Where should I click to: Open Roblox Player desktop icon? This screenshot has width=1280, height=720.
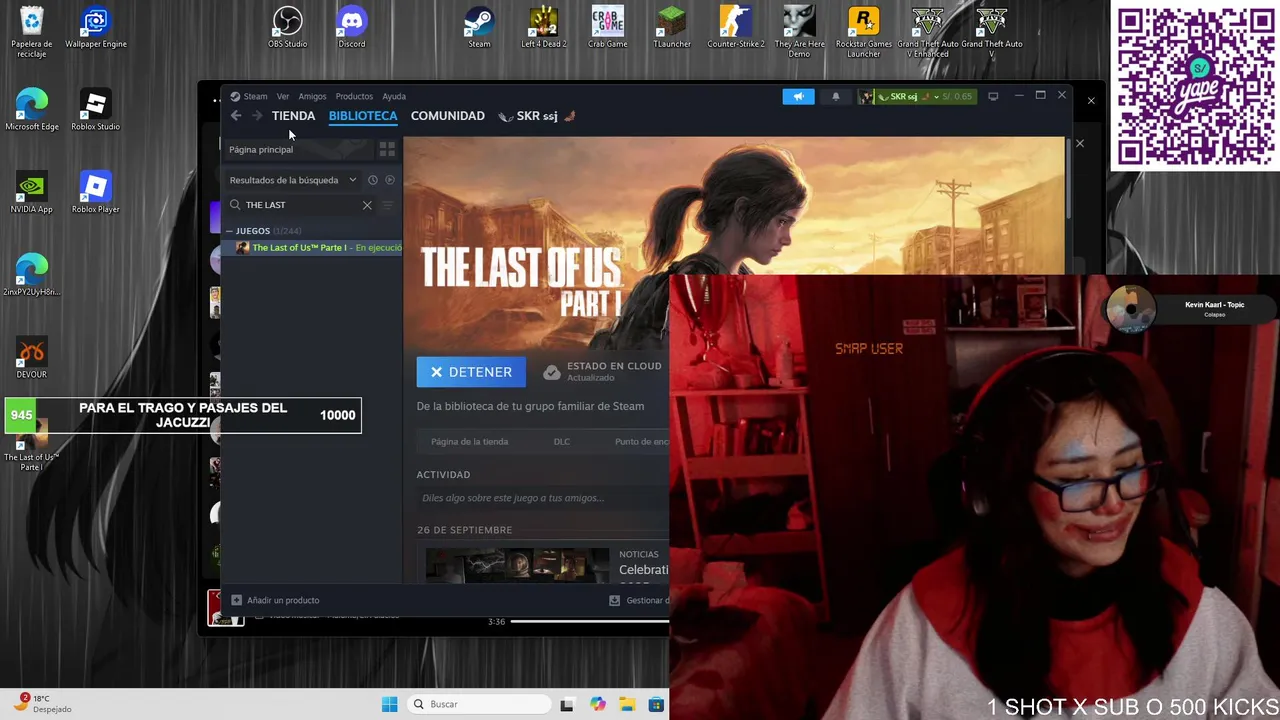[96, 193]
